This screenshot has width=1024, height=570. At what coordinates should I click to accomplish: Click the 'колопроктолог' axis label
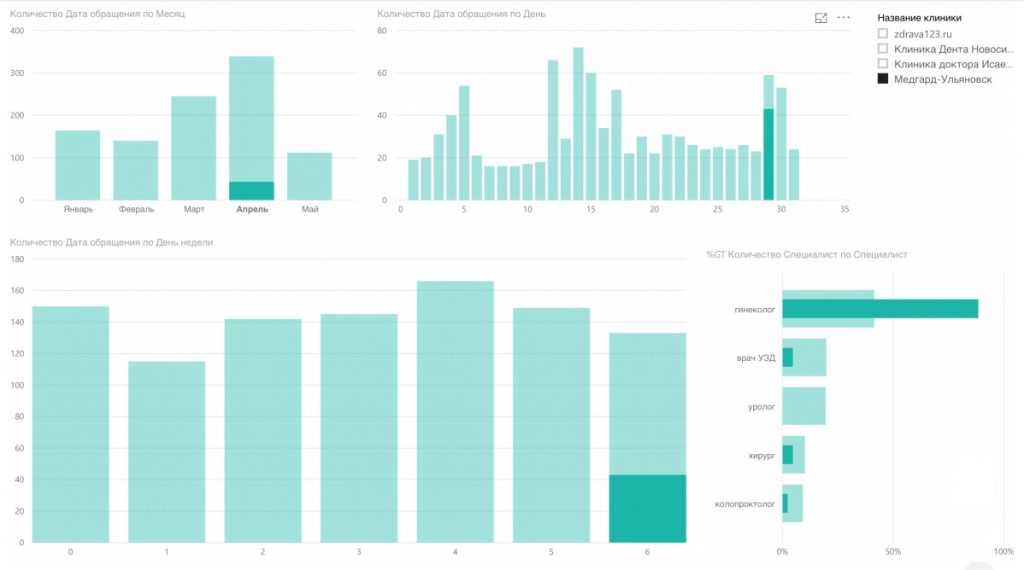[x=745, y=504]
